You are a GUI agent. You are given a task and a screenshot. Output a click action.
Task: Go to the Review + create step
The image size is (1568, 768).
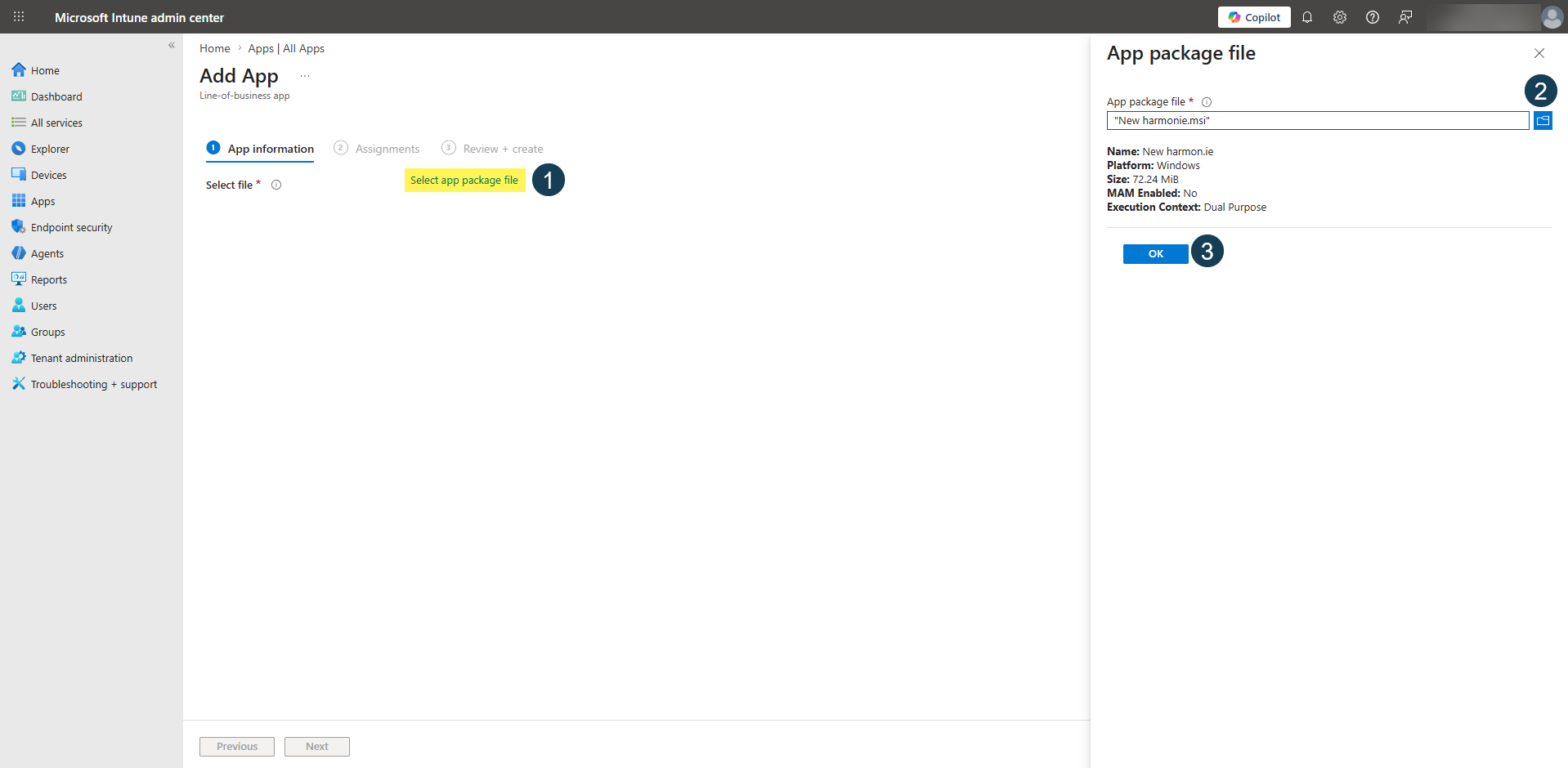[x=502, y=148]
